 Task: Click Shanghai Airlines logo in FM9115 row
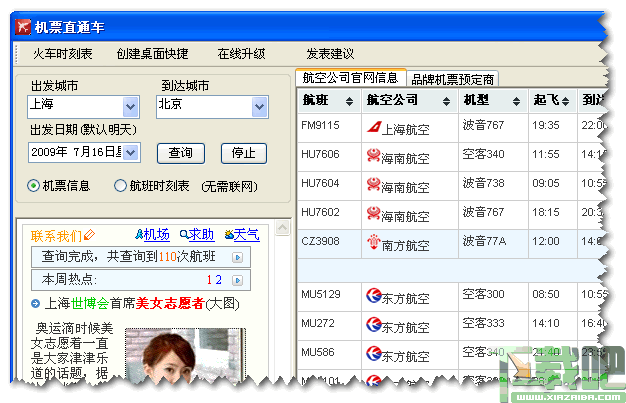[374, 127]
